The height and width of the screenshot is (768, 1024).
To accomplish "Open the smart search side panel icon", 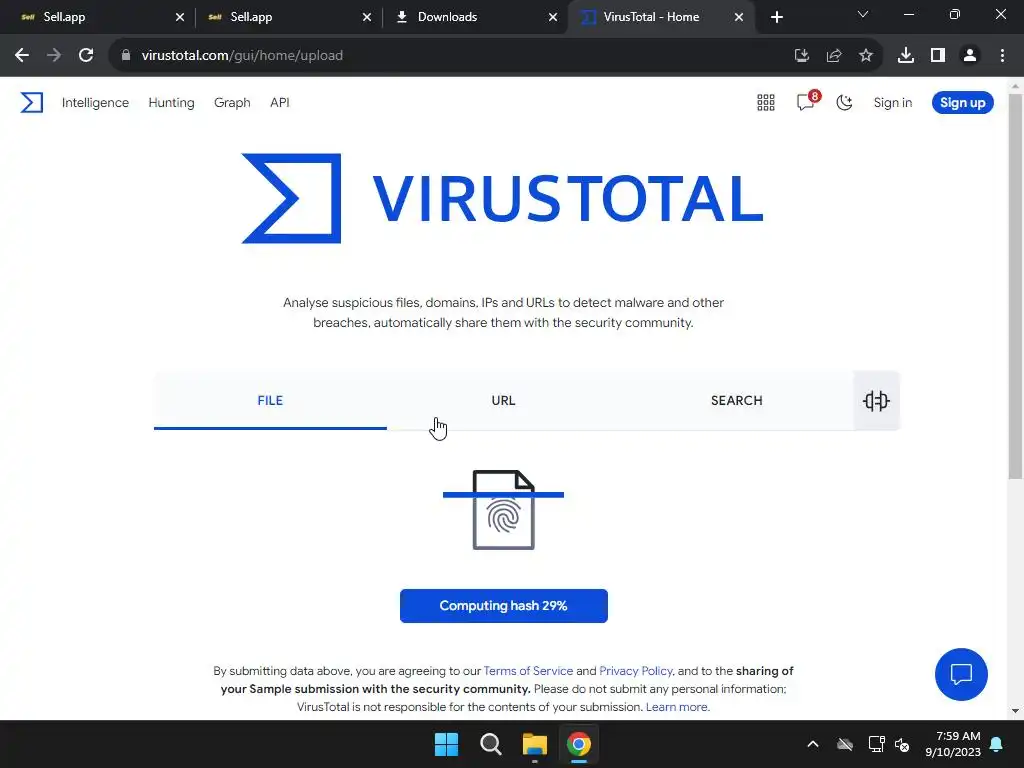I will [876, 400].
